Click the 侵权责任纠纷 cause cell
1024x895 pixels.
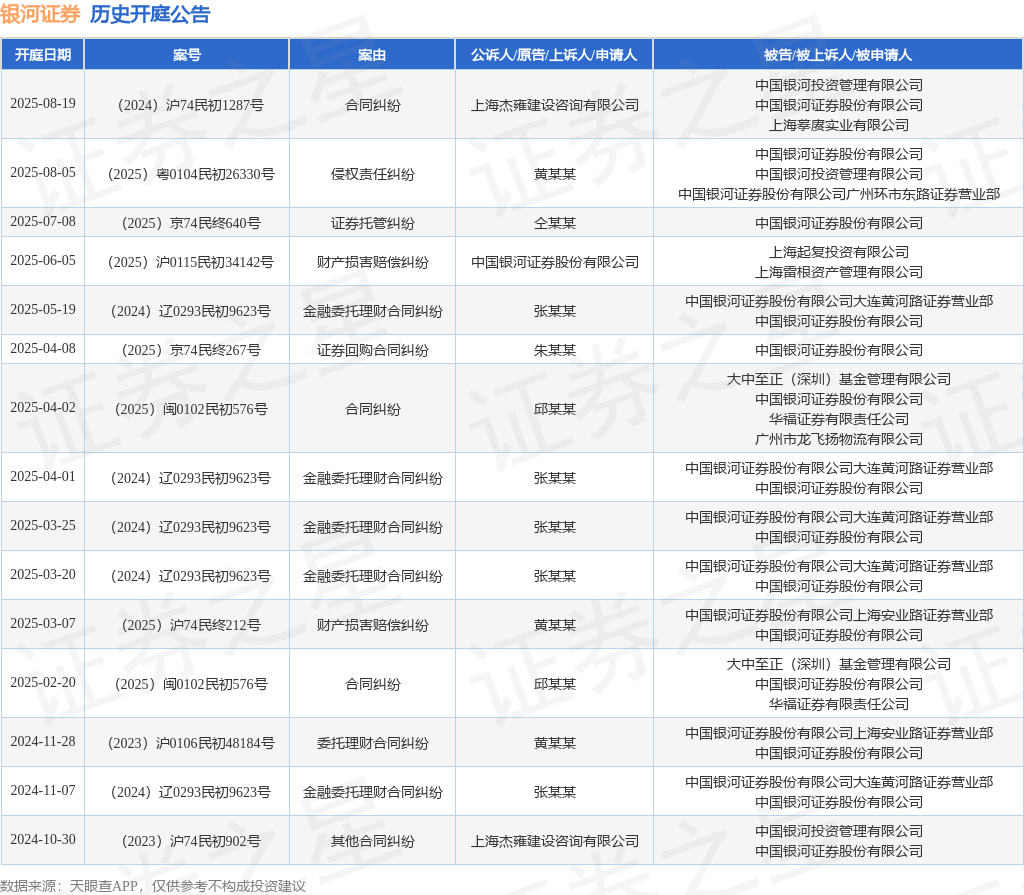click(372, 174)
